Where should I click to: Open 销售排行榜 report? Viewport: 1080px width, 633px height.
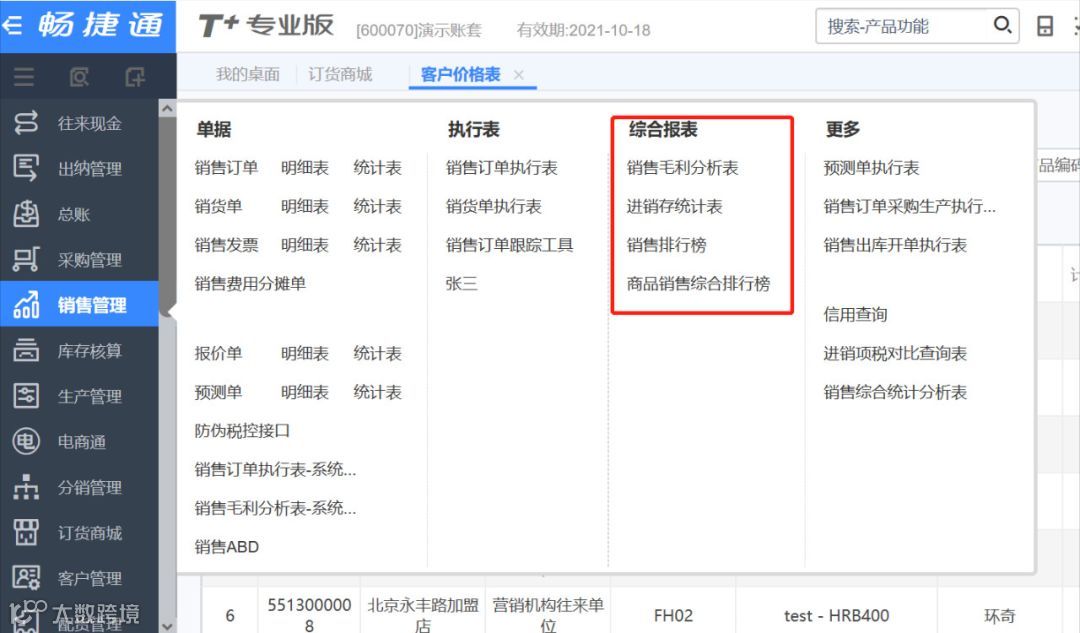point(666,245)
